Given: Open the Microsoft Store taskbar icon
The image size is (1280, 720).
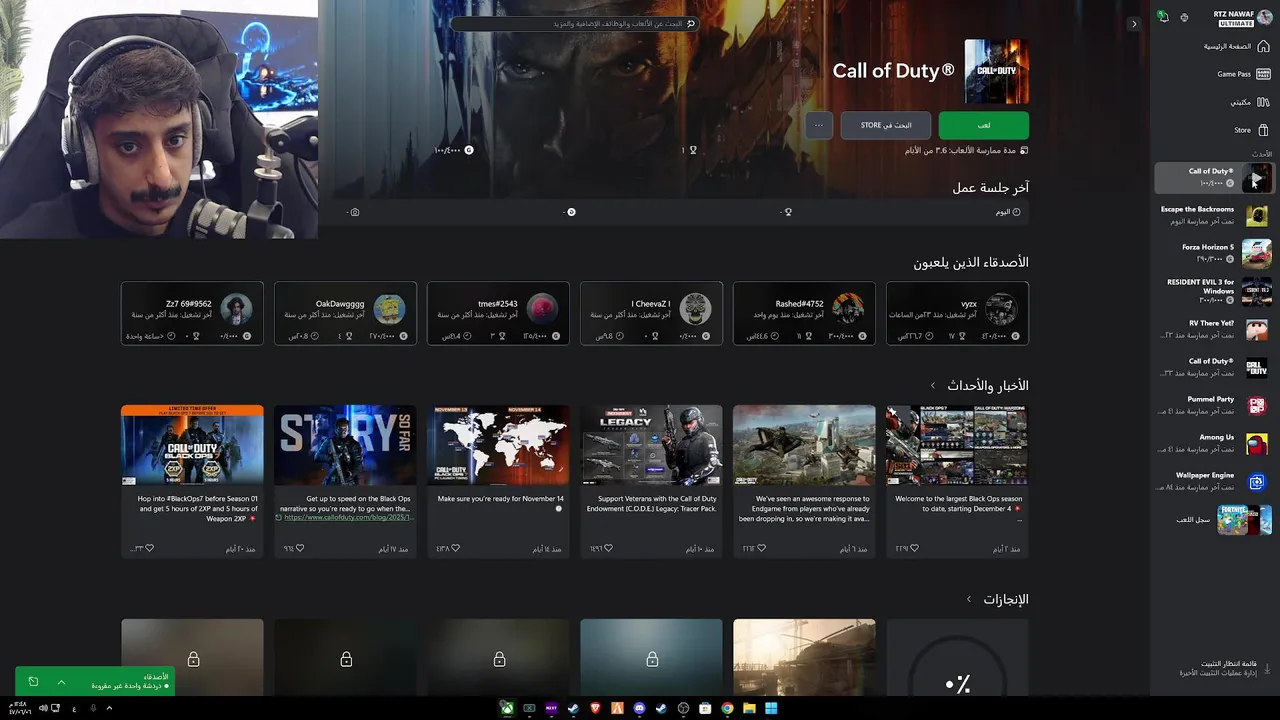Looking at the screenshot, I should click(x=705, y=708).
